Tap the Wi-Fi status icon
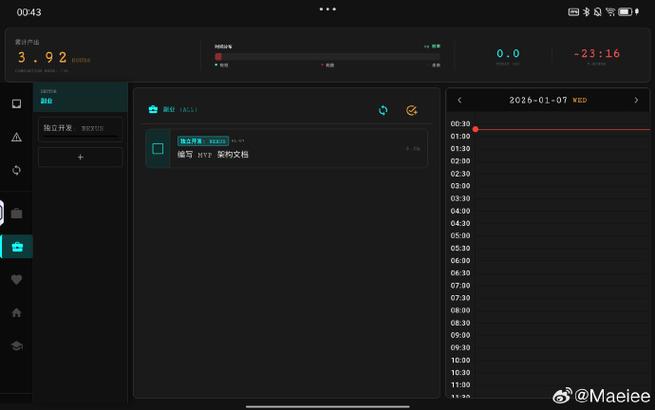 [610, 12]
